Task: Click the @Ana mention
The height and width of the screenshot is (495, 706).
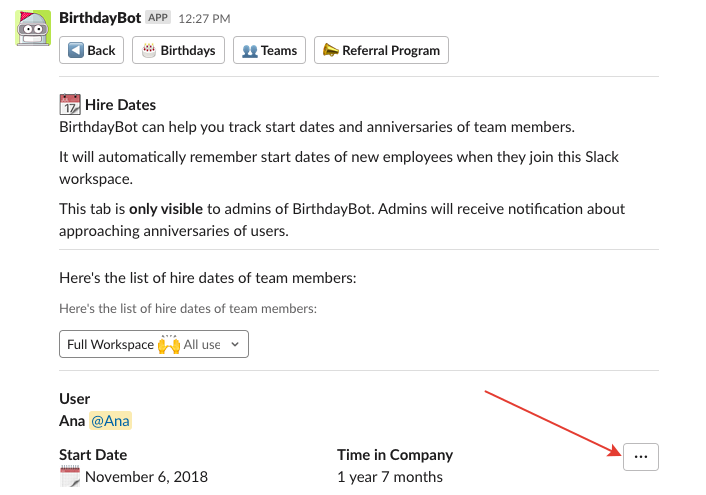Action: point(111,421)
